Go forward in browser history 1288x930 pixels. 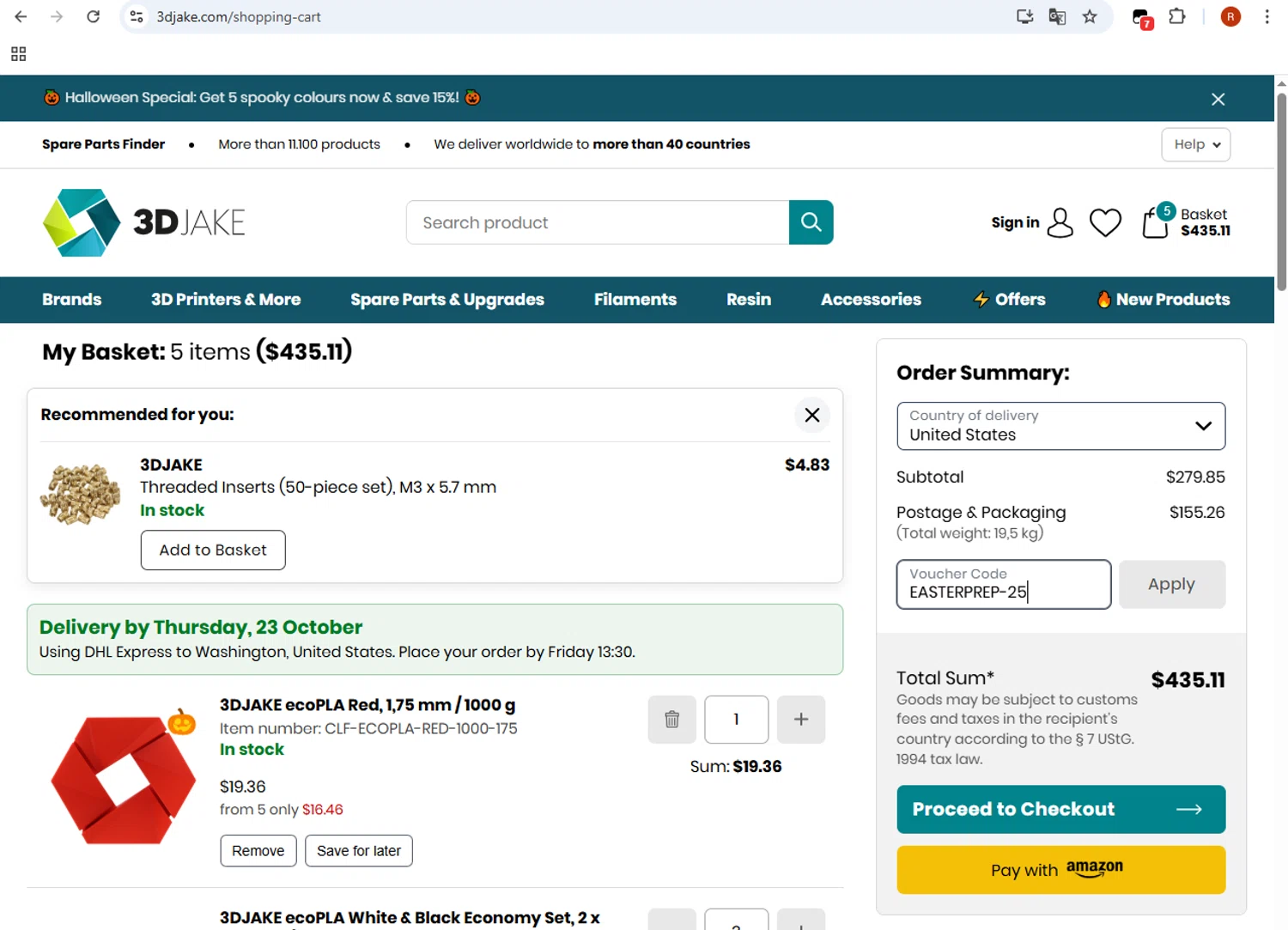[x=57, y=16]
